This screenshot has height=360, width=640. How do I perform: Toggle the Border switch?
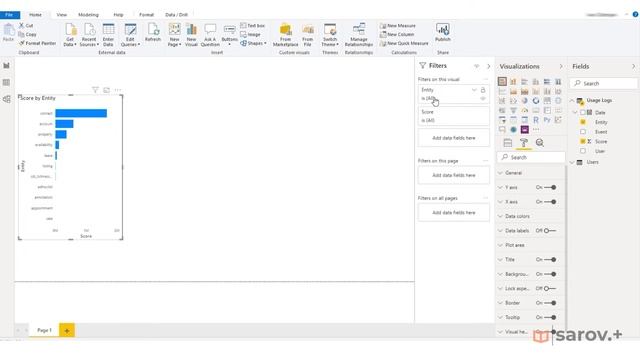(550, 303)
